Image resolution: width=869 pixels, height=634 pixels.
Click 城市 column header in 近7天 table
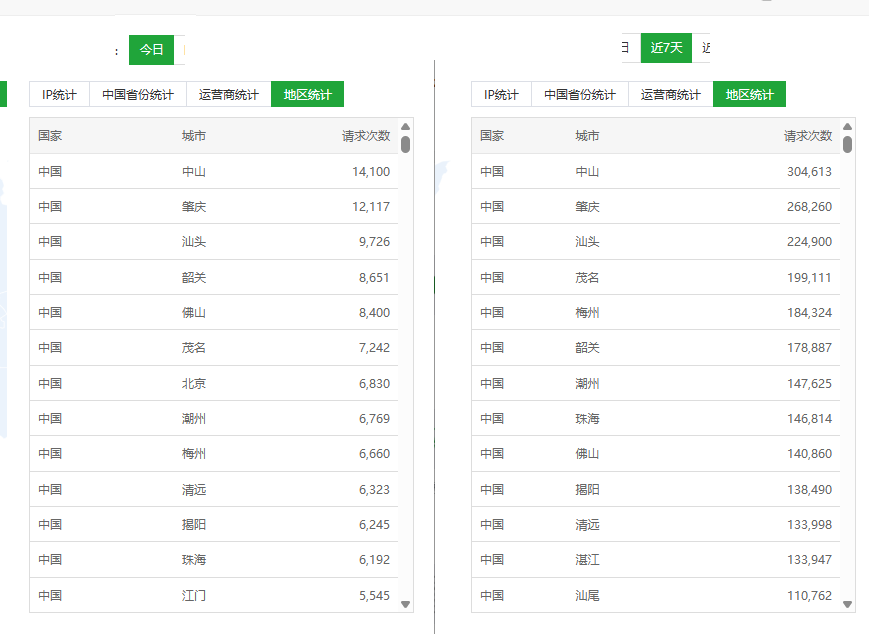click(587, 136)
